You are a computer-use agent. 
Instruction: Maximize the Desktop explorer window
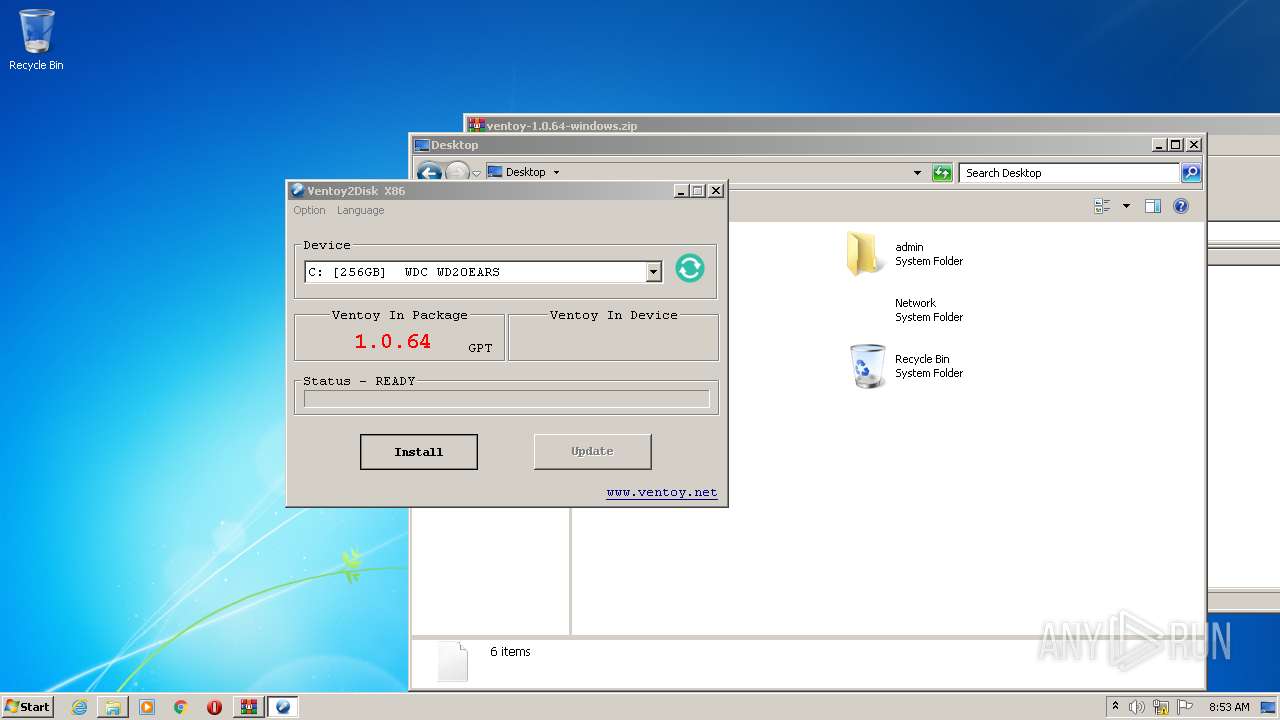(x=1175, y=145)
